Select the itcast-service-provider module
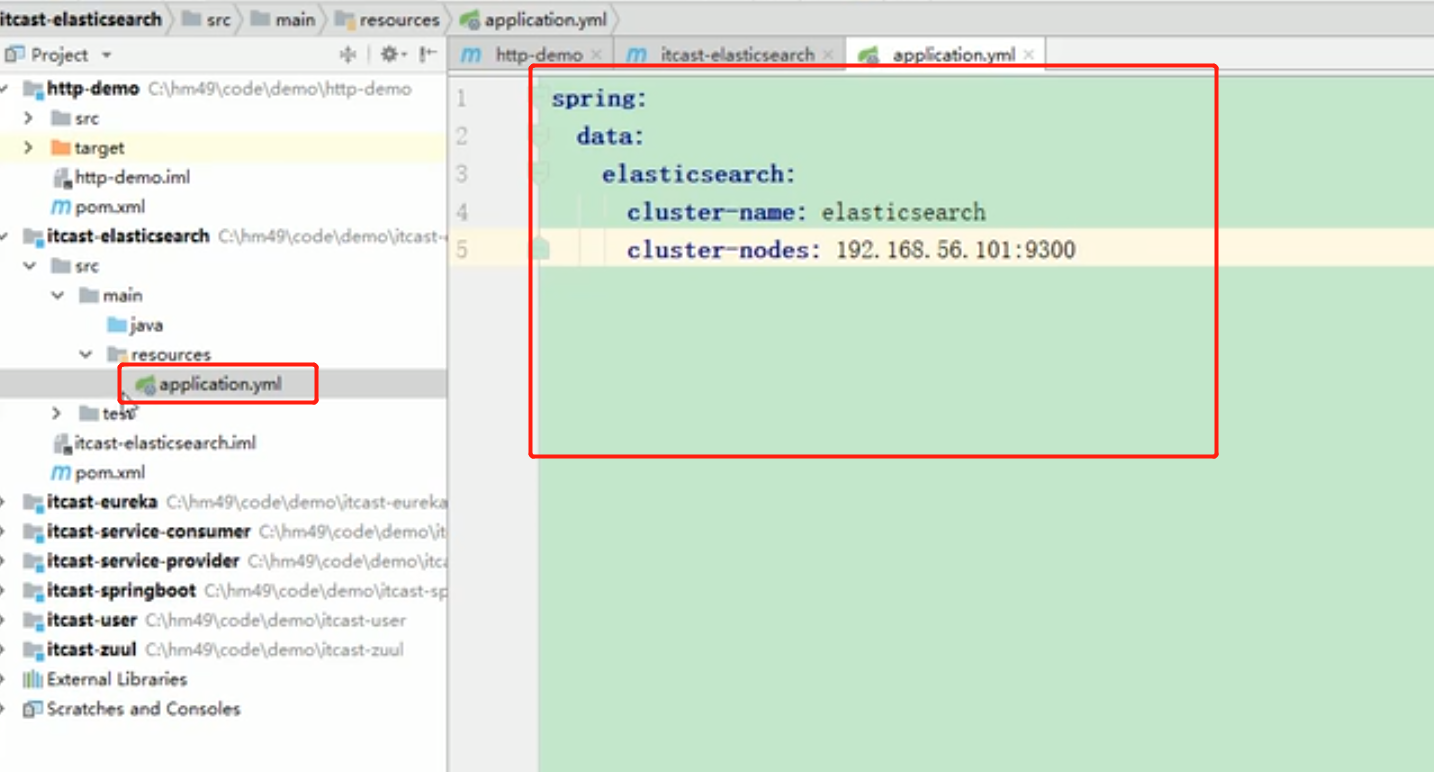 [x=143, y=561]
